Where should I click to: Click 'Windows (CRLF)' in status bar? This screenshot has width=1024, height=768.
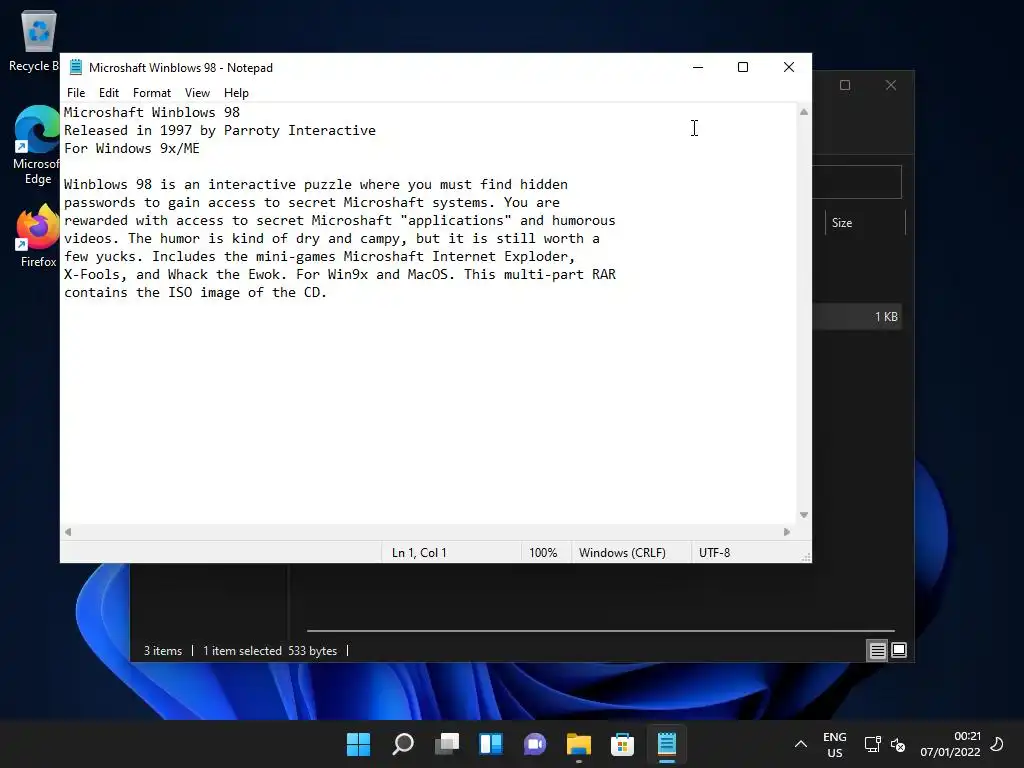622,552
